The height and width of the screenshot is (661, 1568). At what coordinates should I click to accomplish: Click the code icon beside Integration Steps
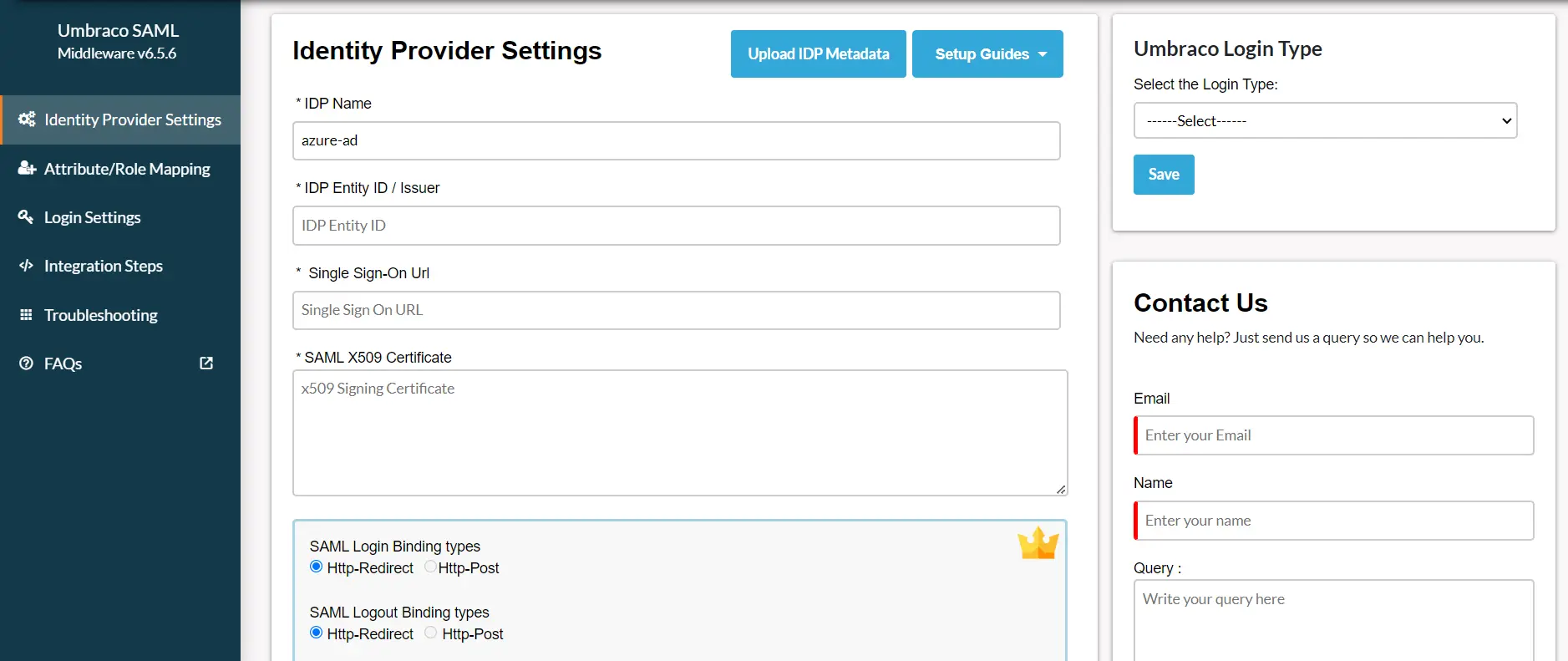point(26,266)
